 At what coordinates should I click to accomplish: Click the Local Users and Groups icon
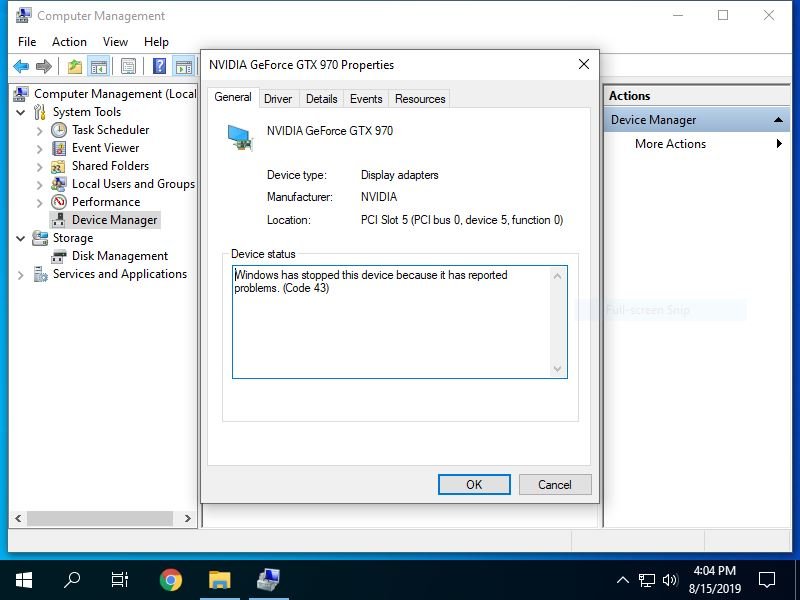[59, 184]
